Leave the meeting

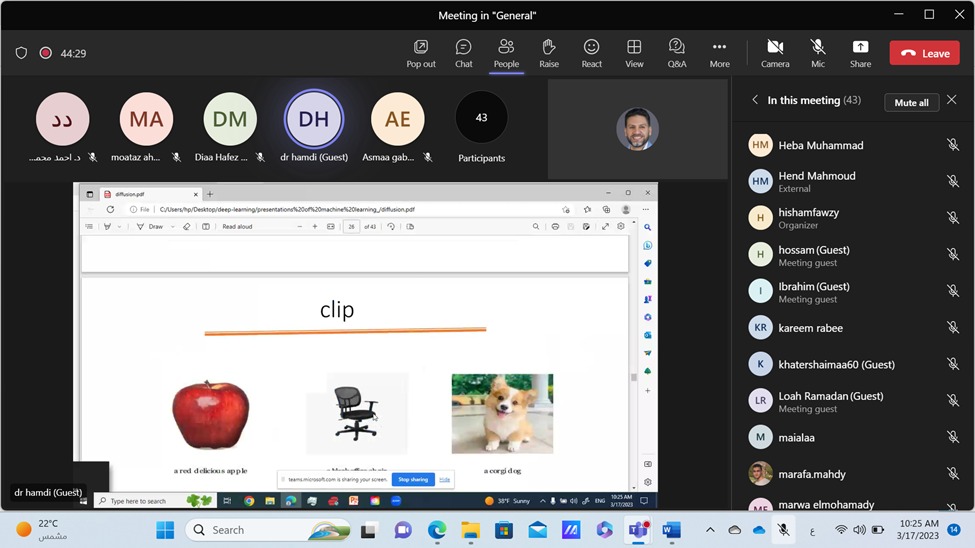point(924,53)
